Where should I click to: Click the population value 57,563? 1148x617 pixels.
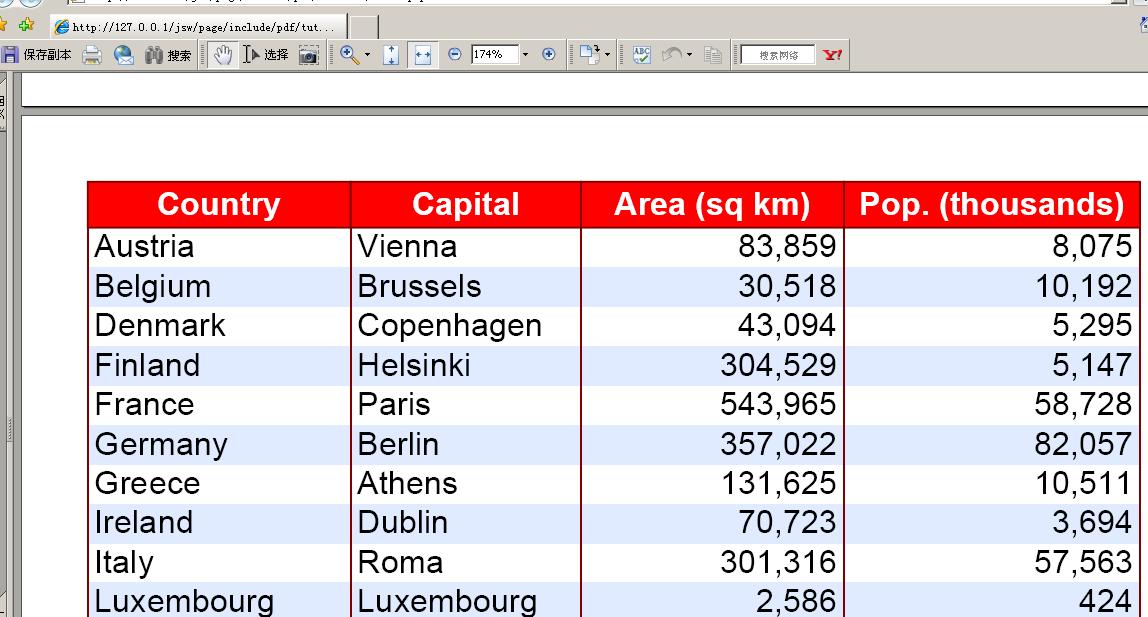point(1084,563)
